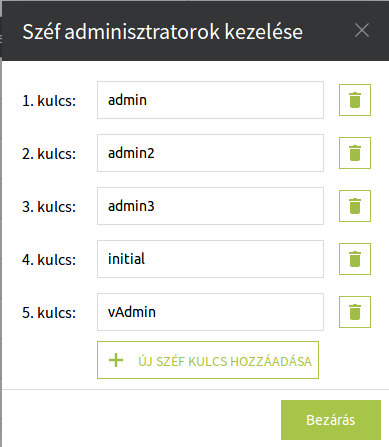The height and width of the screenshot is (447, 389).
Task: Select the admin3 input field
Action: click(x=210, y=206)
